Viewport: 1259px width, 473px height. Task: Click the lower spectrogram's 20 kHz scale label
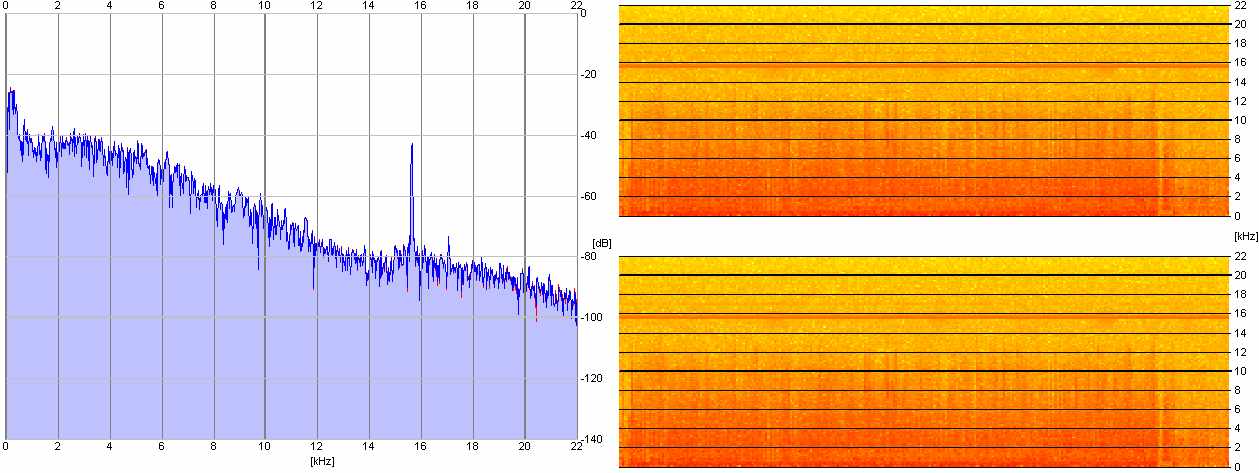click(1239, 275)
